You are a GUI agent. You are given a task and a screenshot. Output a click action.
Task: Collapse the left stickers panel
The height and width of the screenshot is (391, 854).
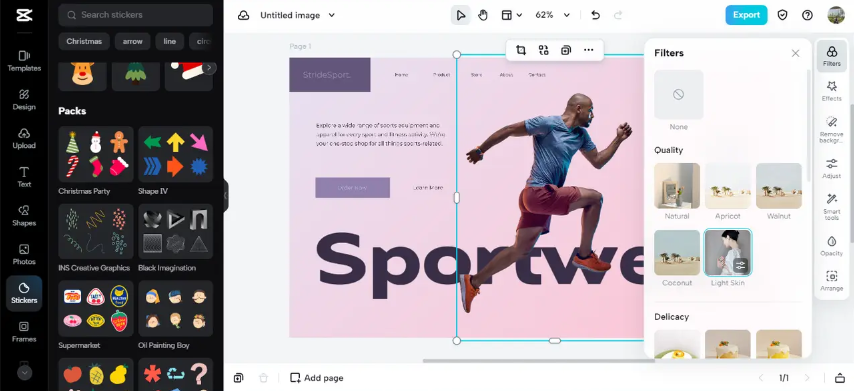pyautogui.click(x=225, y=196)
